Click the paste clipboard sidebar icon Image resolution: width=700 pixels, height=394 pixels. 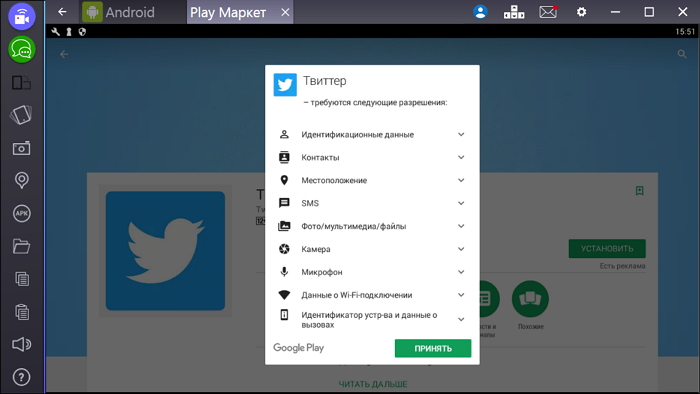click(21, 311)
